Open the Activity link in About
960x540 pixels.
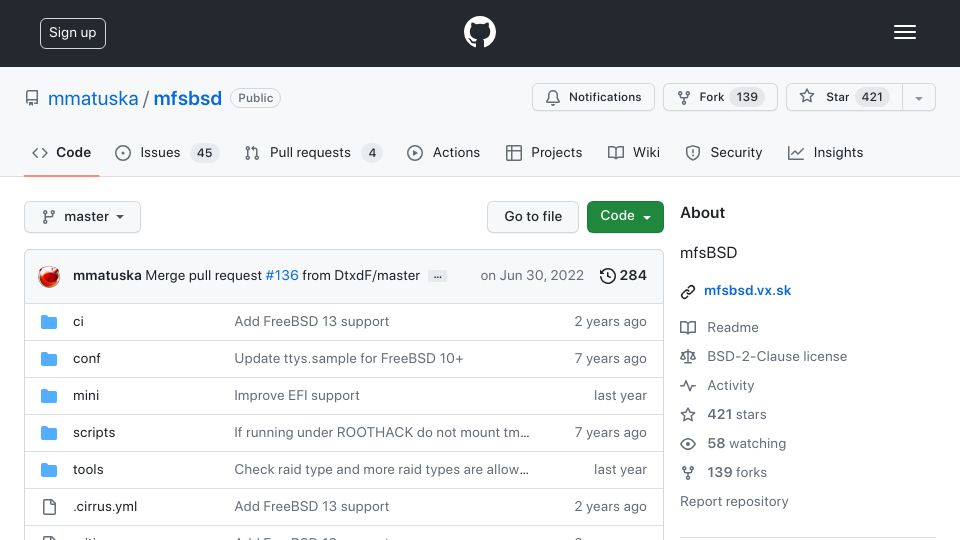coord(717,386)
